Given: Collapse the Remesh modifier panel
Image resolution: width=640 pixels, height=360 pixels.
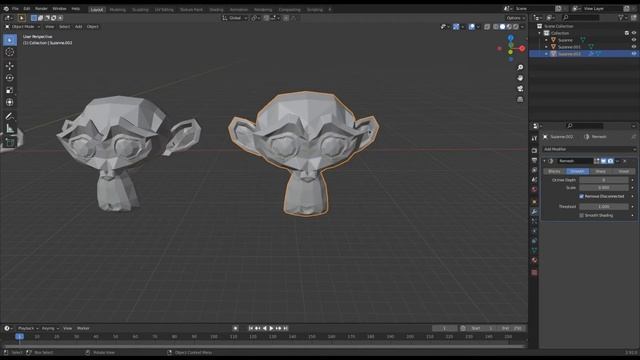Looking at the screenshot, I should click(544, 161).
